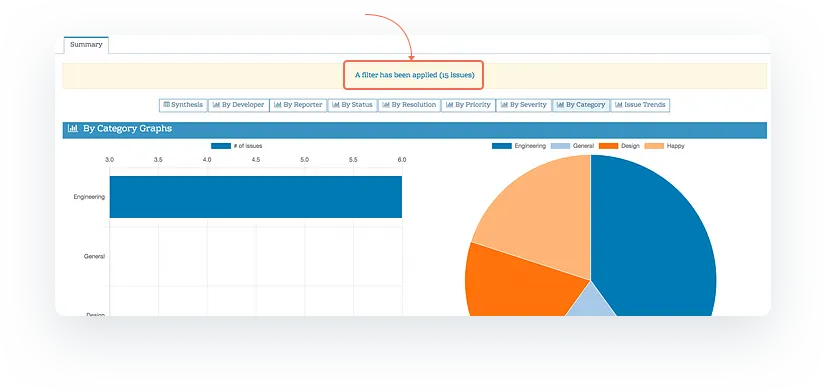Click the 'Engineering' bar chart axis label
Viewport: 826px width, 391px height.
coord(89,197)
